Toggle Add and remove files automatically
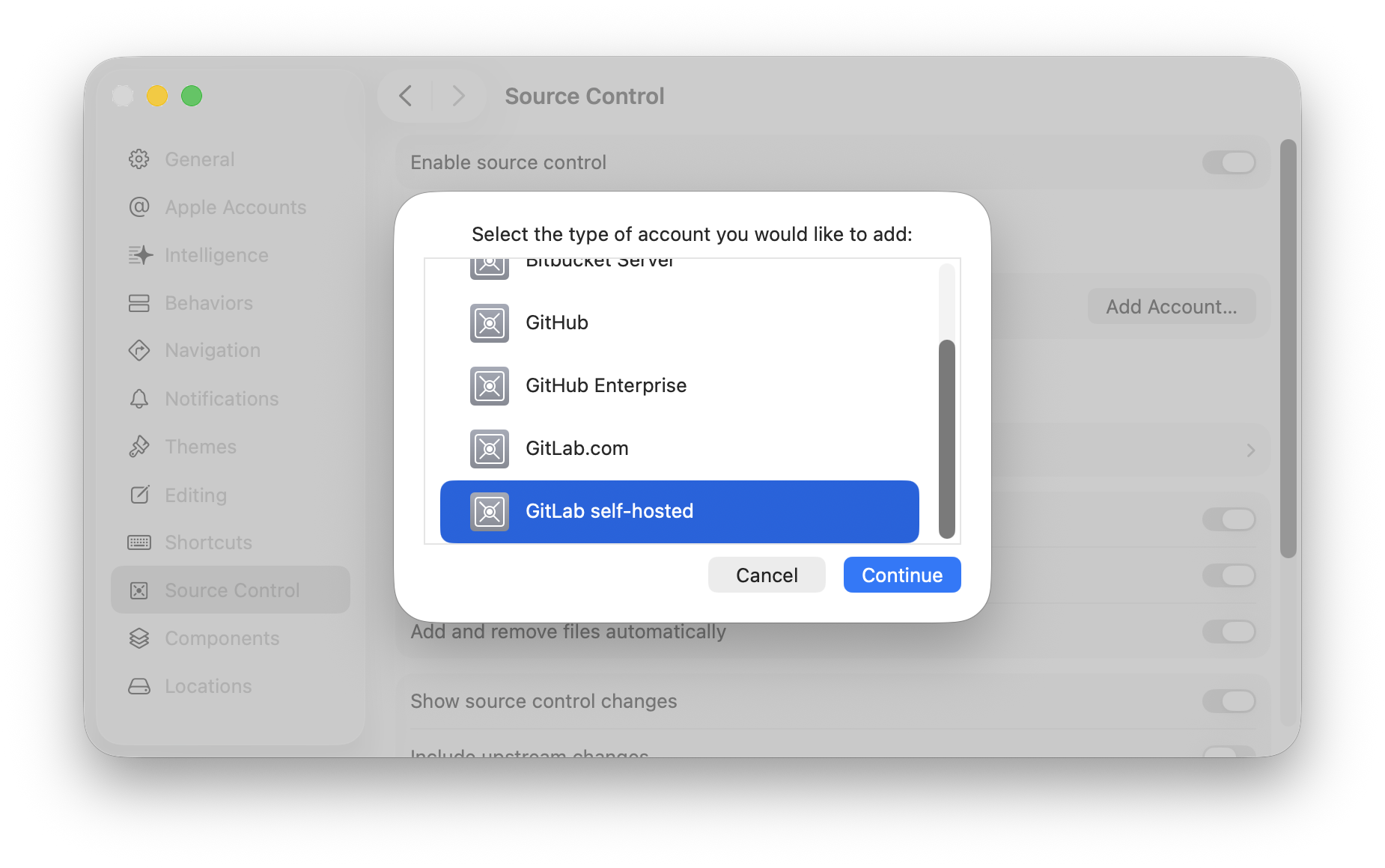Screen dimensions: 1385x868 [1229, 632]
